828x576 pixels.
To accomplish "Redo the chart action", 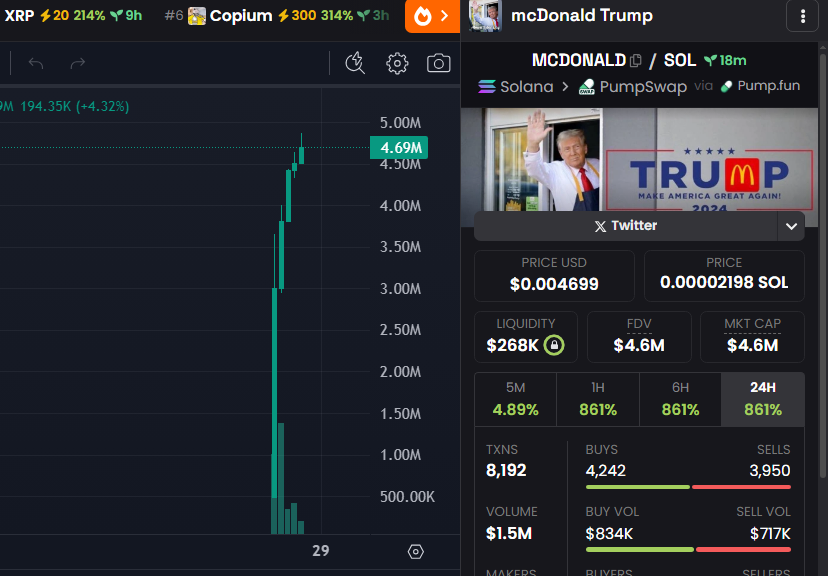I will pos(78,63).
